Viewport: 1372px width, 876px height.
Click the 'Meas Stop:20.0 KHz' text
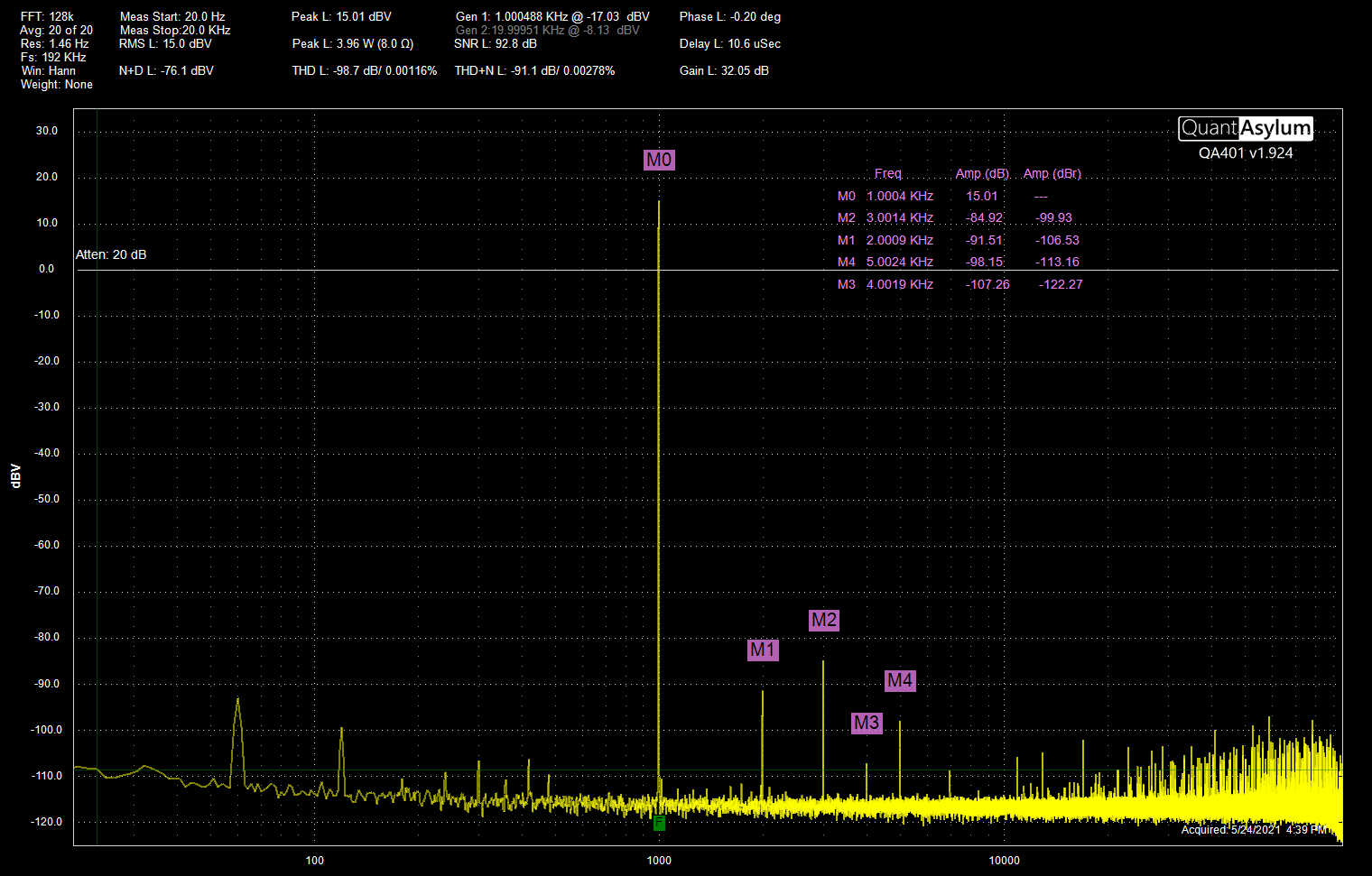coord(175,30)
